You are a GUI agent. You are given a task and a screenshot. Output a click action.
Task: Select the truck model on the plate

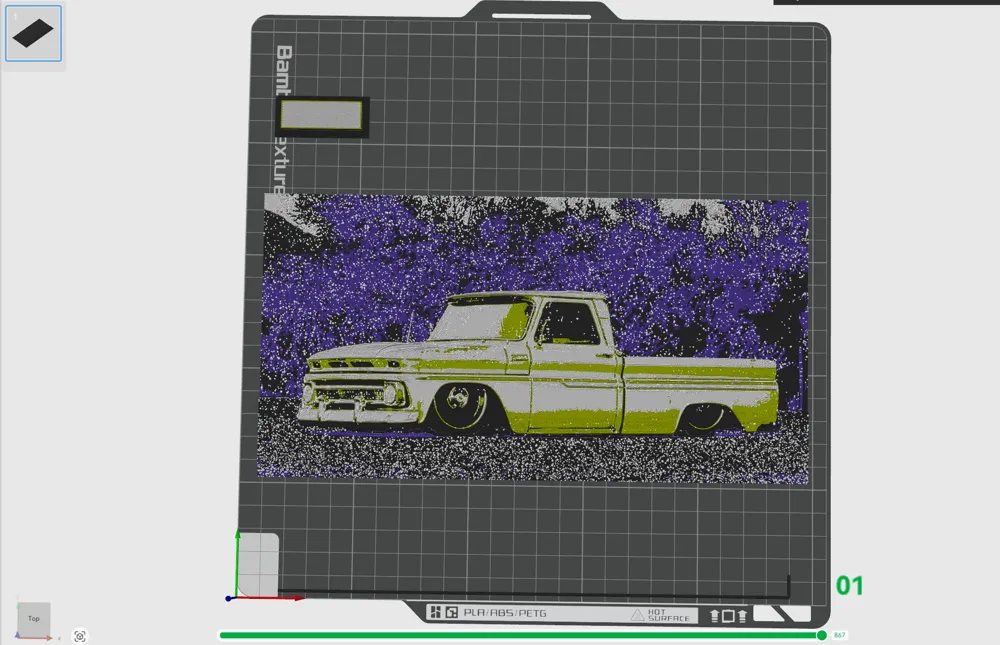(534, 338)
